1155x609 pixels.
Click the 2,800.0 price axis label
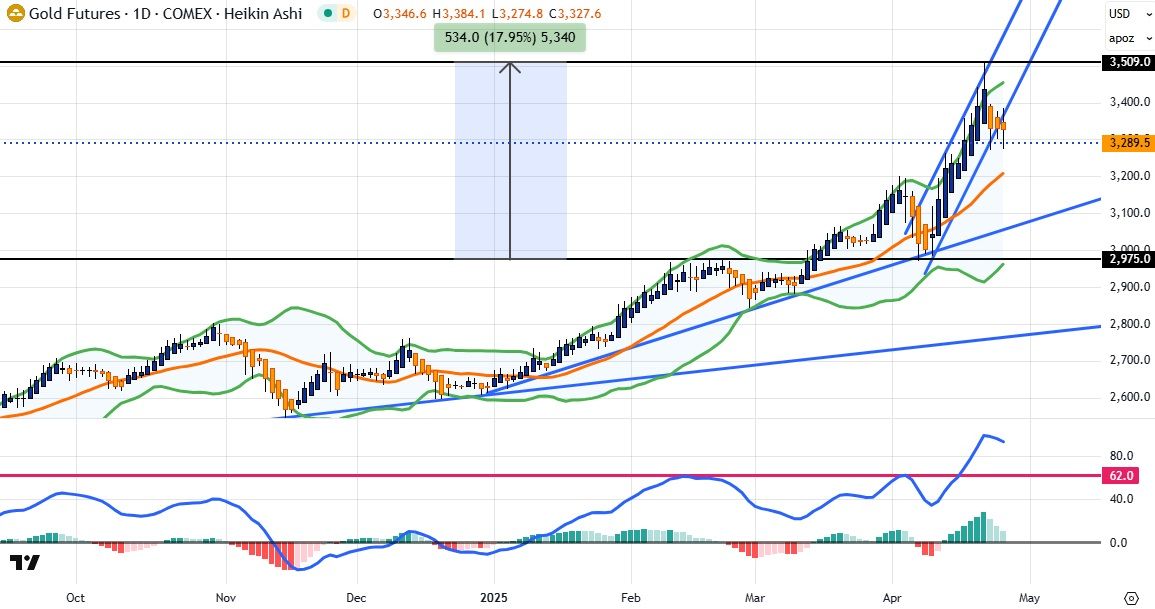point(1130,323)
